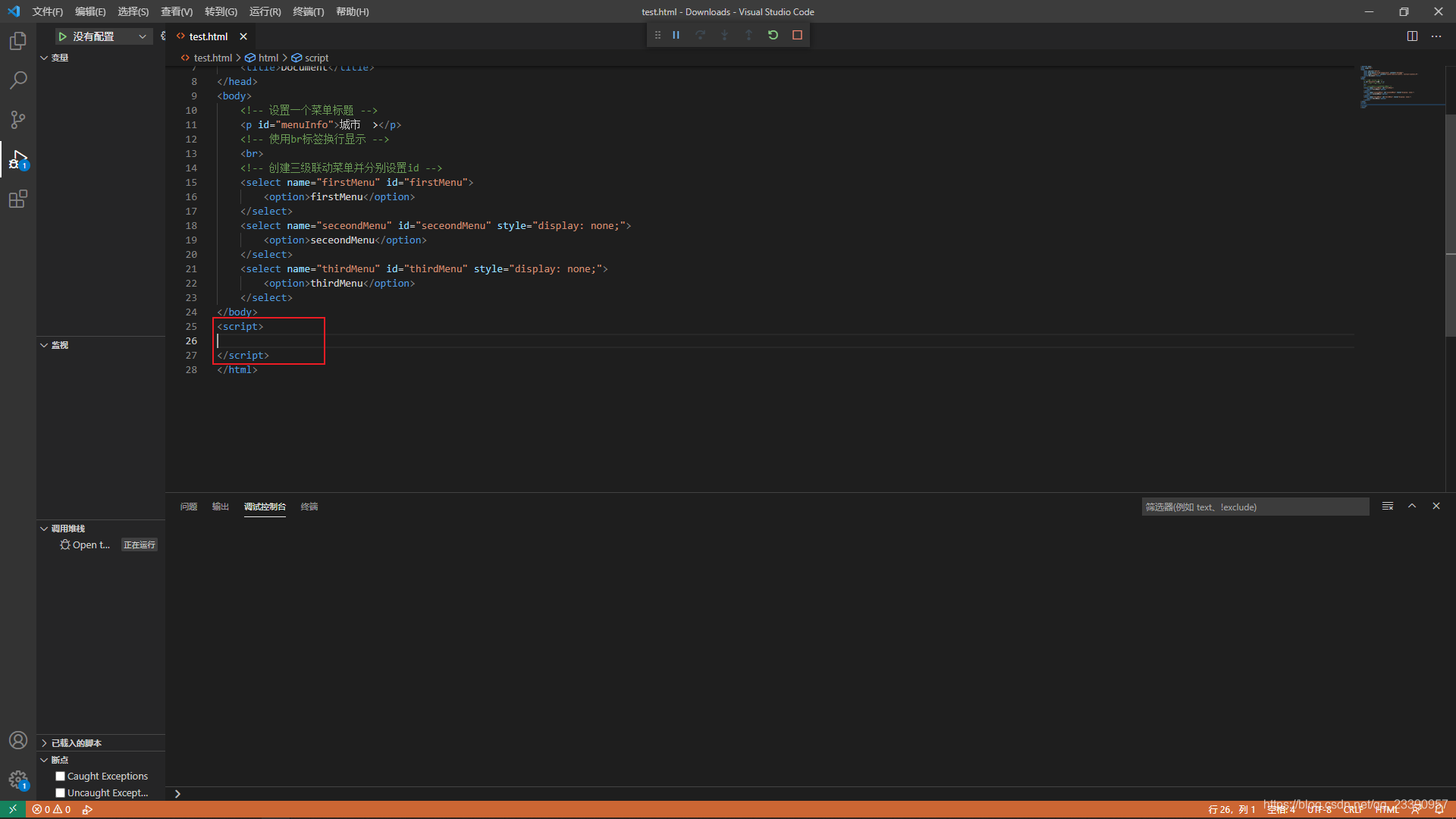Click html in the breadcrumb
Image resolution: width=1456 pixels, height=819 pixels.
(268, 58)
